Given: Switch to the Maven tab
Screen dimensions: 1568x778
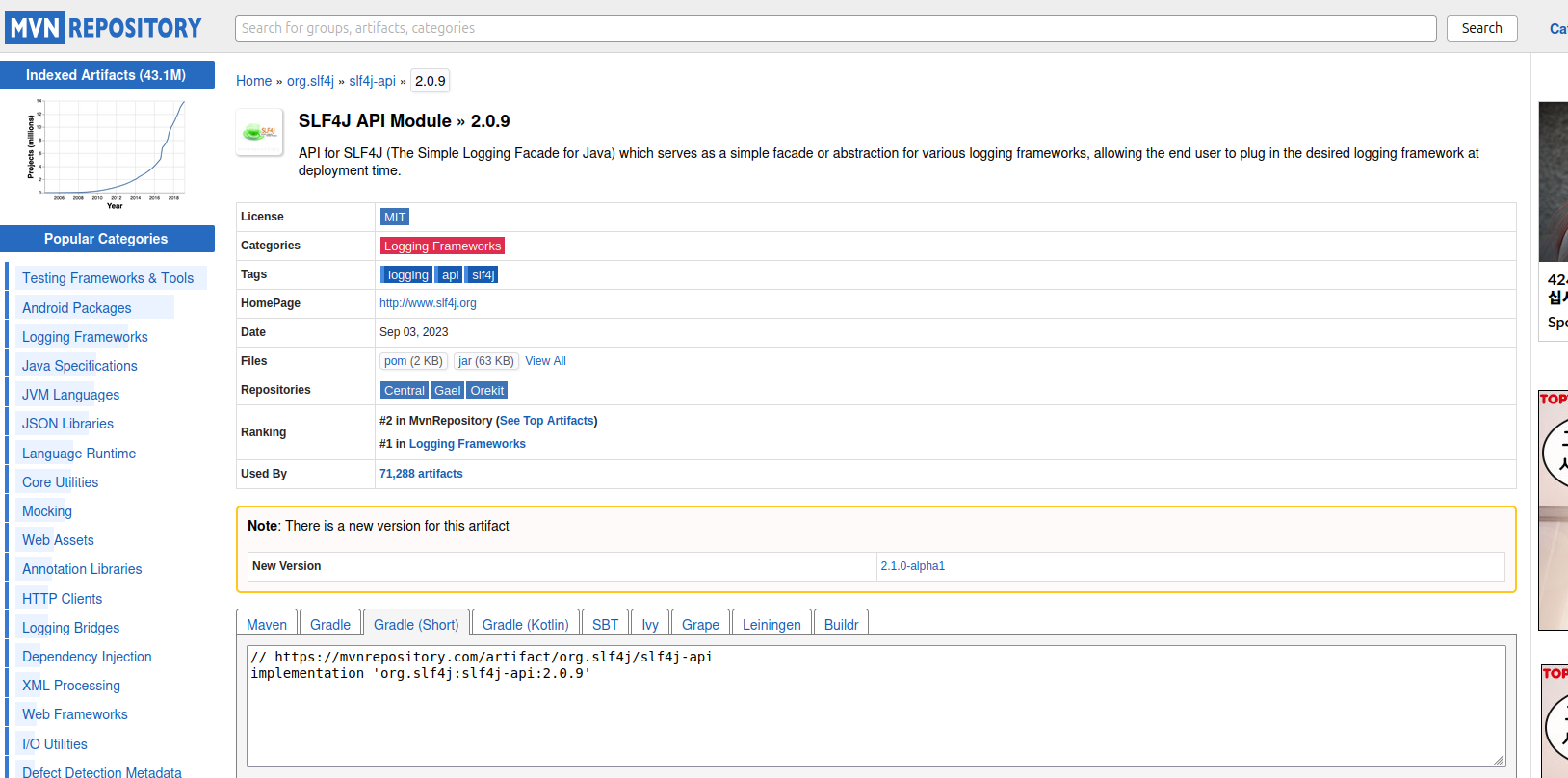Looking at the screenshot, I should (267, 624).
